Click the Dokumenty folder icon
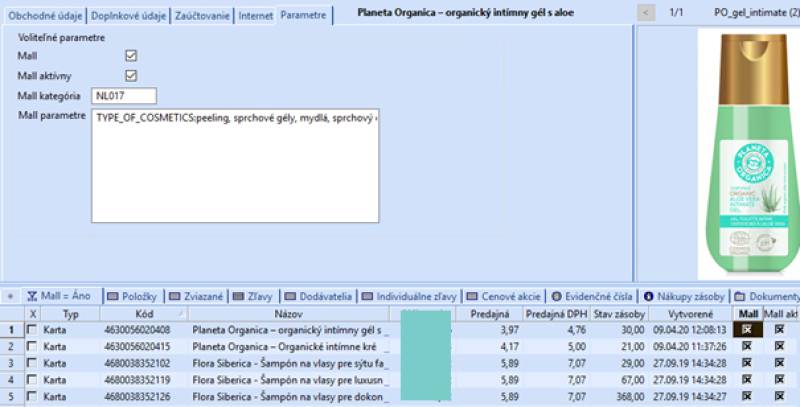Screen dimensions: 800x407 (x=740, y=296)
